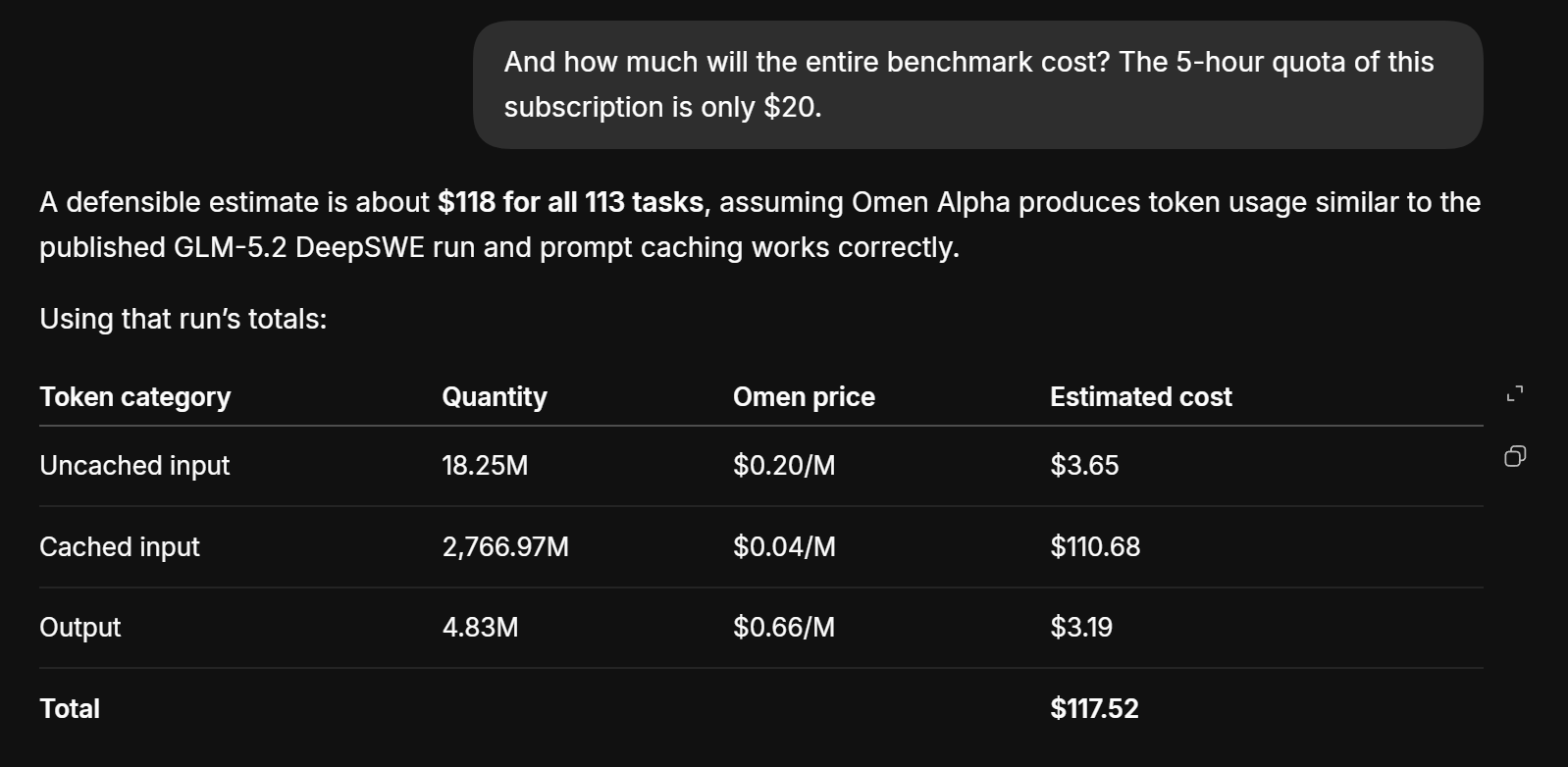Click the Cached input row label
Viewport: 1568px width, 767px height.
[120, 546]
